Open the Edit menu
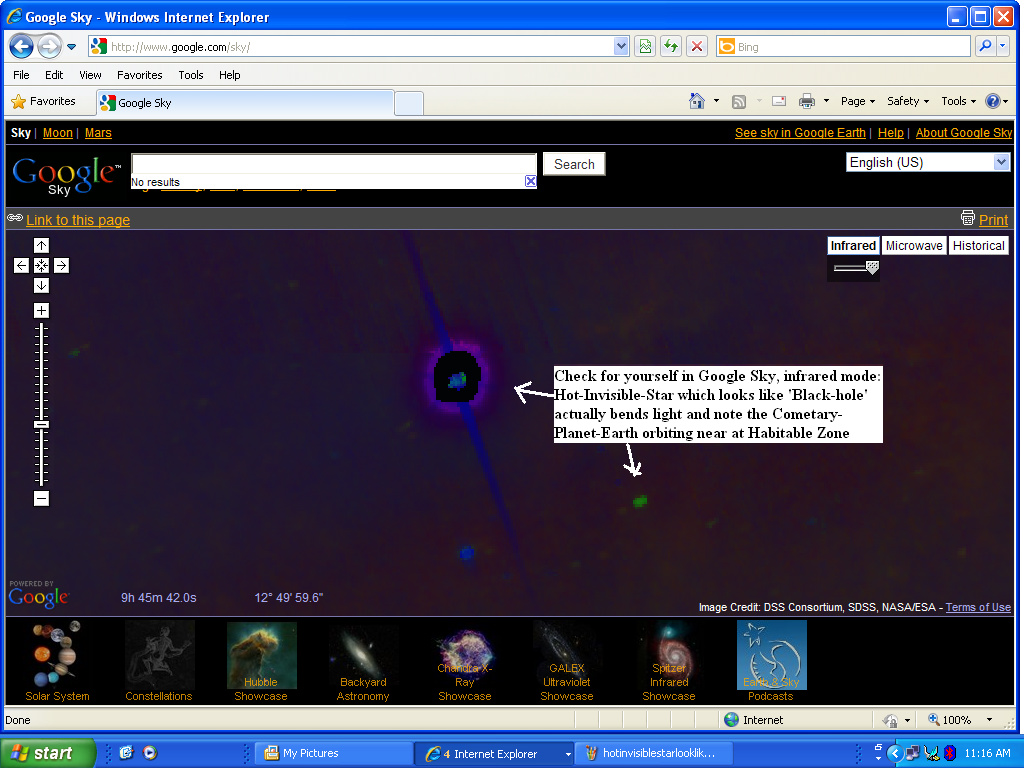1024x768 pixels. 54,75
